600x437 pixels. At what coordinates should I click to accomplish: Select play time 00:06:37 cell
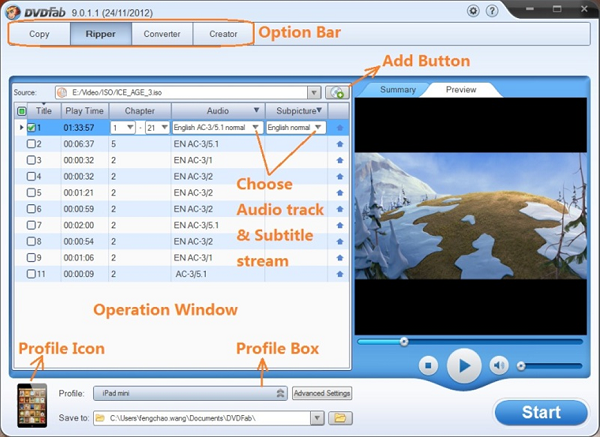pos(79,144)
